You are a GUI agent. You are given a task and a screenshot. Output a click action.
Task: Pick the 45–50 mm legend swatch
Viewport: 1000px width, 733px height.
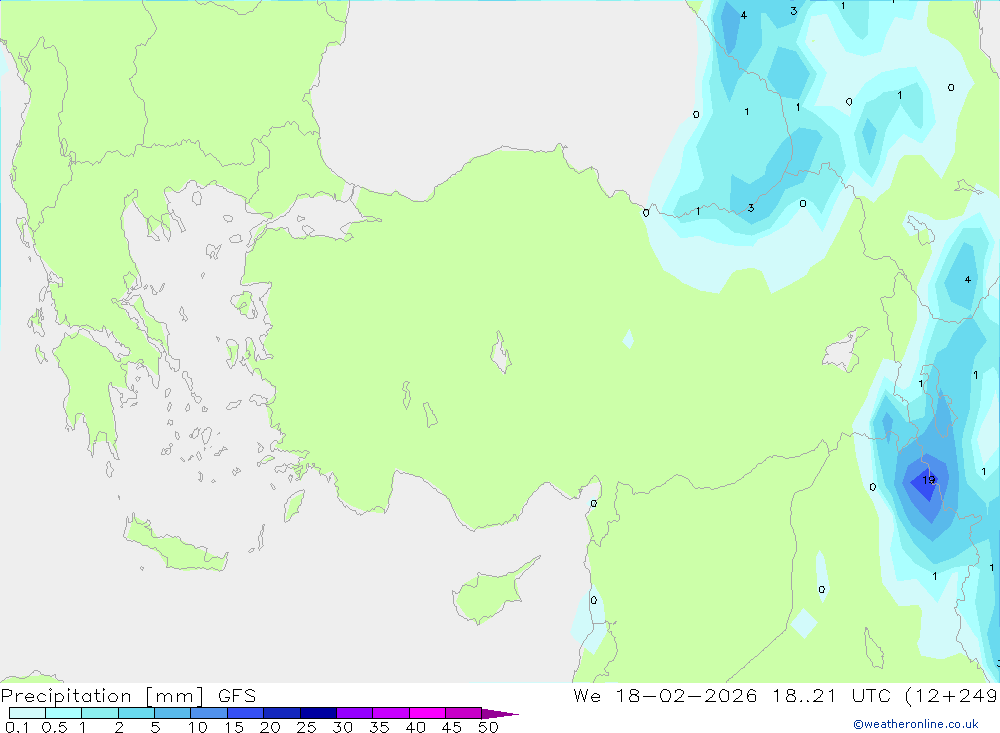[463, 713]
